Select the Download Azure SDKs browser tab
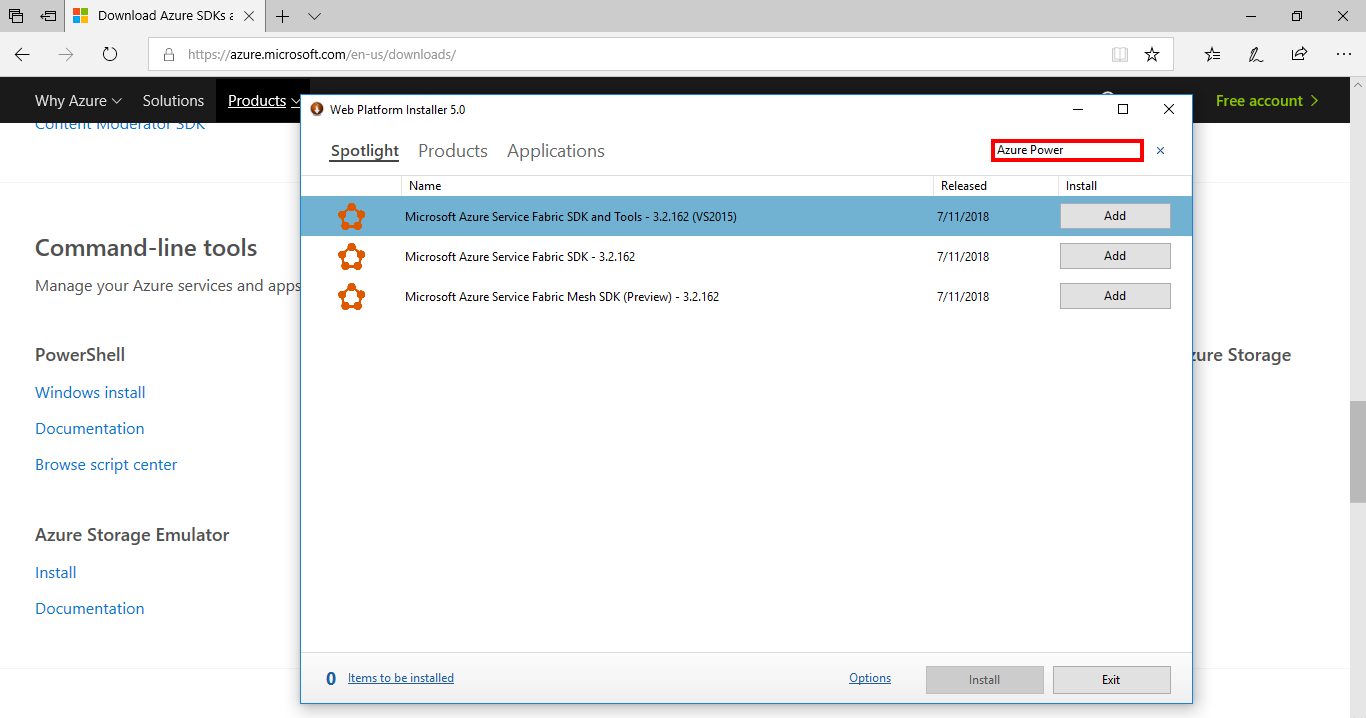Image resolution: width=1366 pixels, height=718 pixels. (165, 16)
